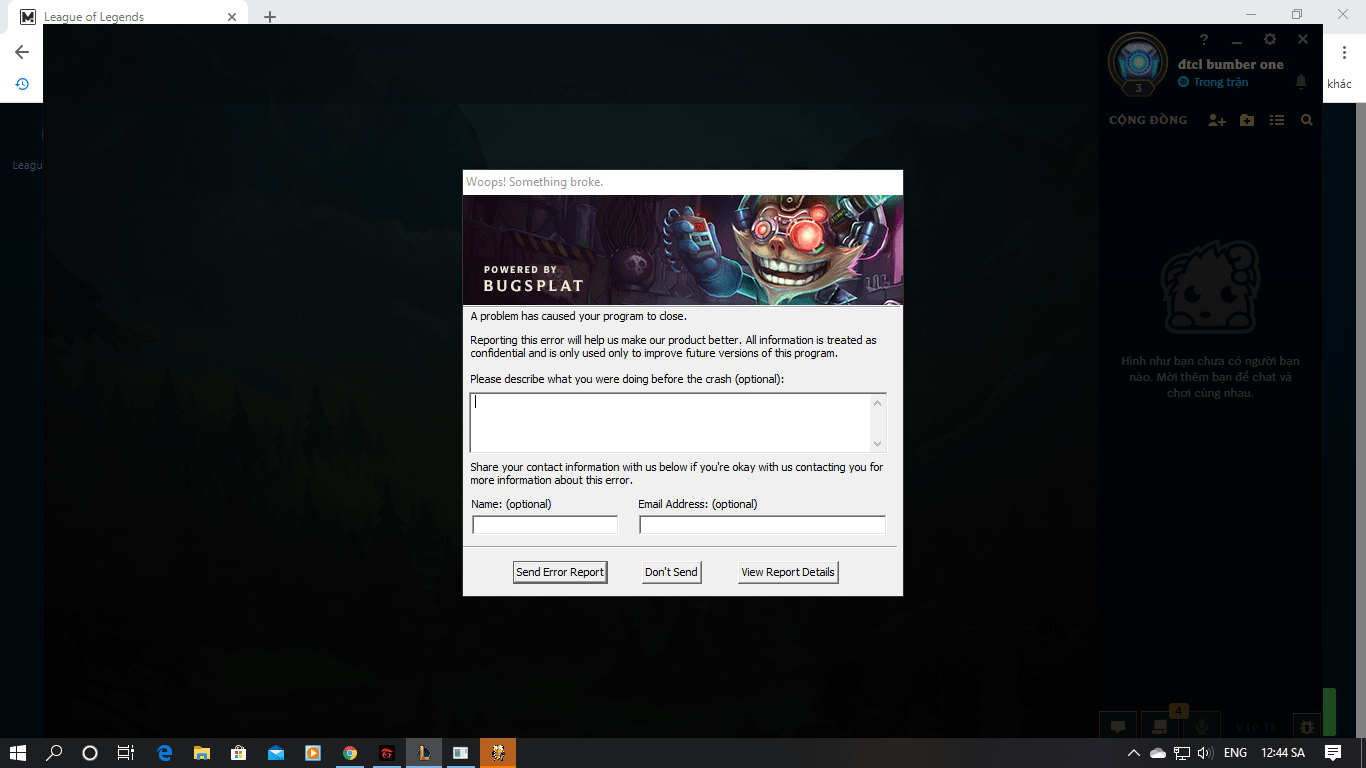Image resolution: width=1366 pixels, height=768 pixels.
Task: Launch Microsoft Edge from taskbar
Action: (165, 753)
